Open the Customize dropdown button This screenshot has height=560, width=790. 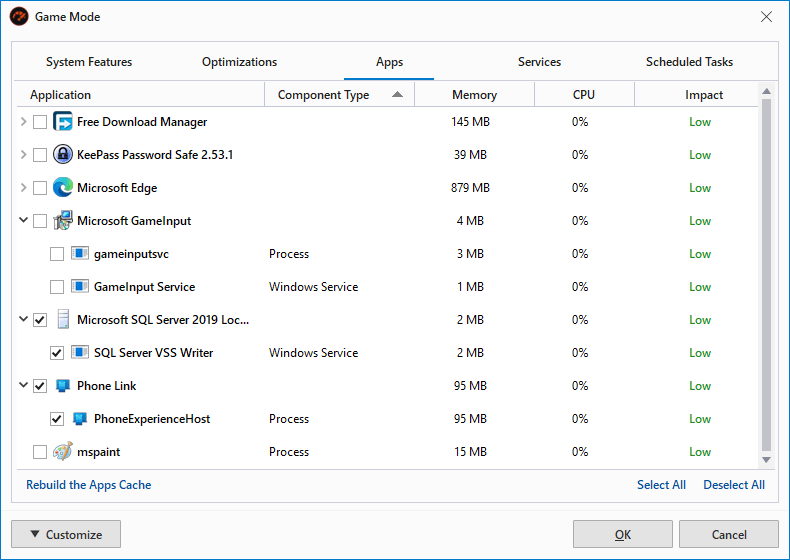click(66, 534)
